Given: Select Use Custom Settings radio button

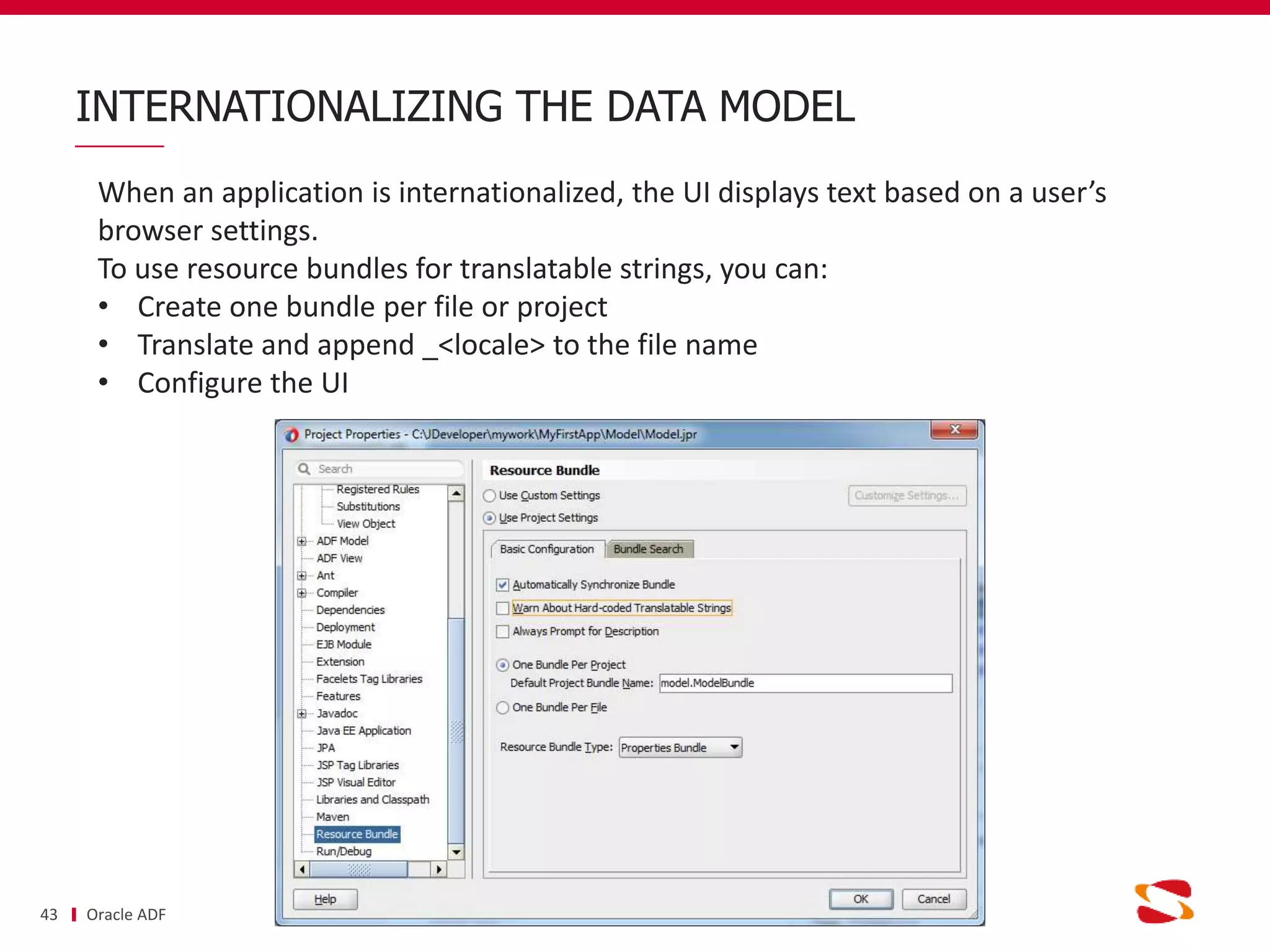Looking at the screenshot, I should click(490, 496).
